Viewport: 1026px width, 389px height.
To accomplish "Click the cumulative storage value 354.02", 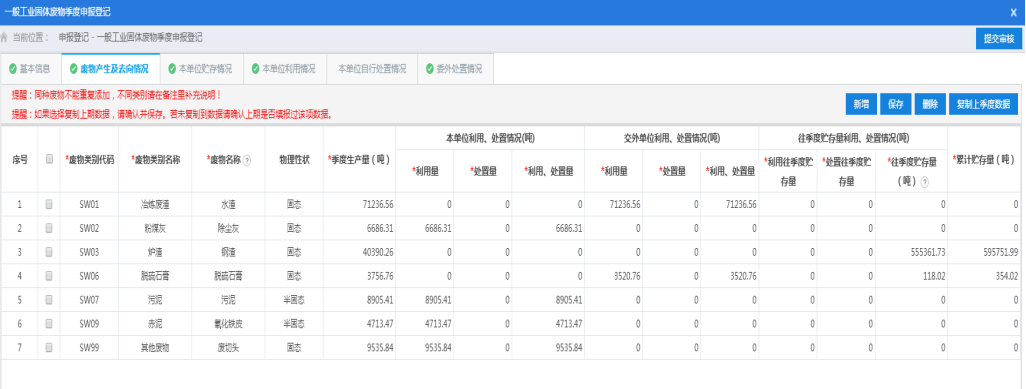I will click(x=1007, y=276).
